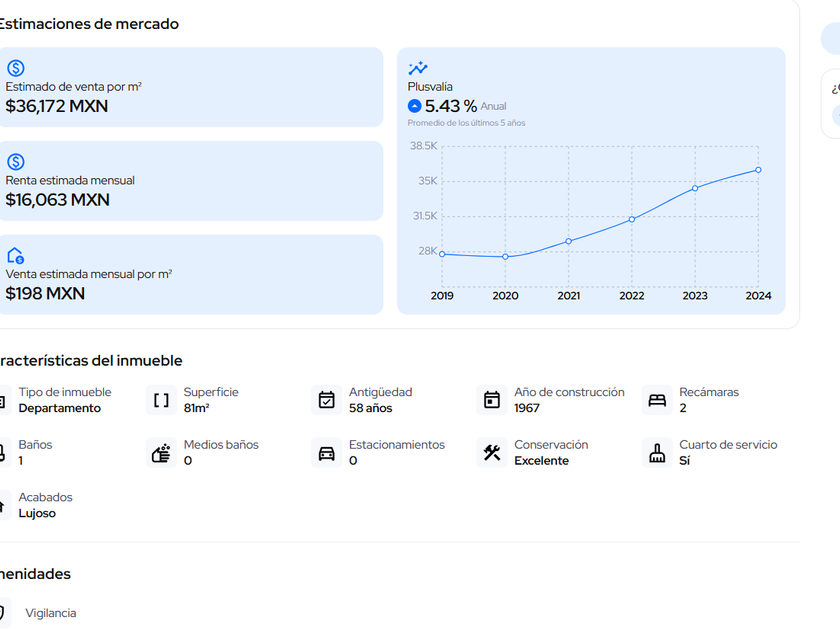840x630 pixels.
Task: Click the Conservación tools icon
Action: tap(492, 453)
